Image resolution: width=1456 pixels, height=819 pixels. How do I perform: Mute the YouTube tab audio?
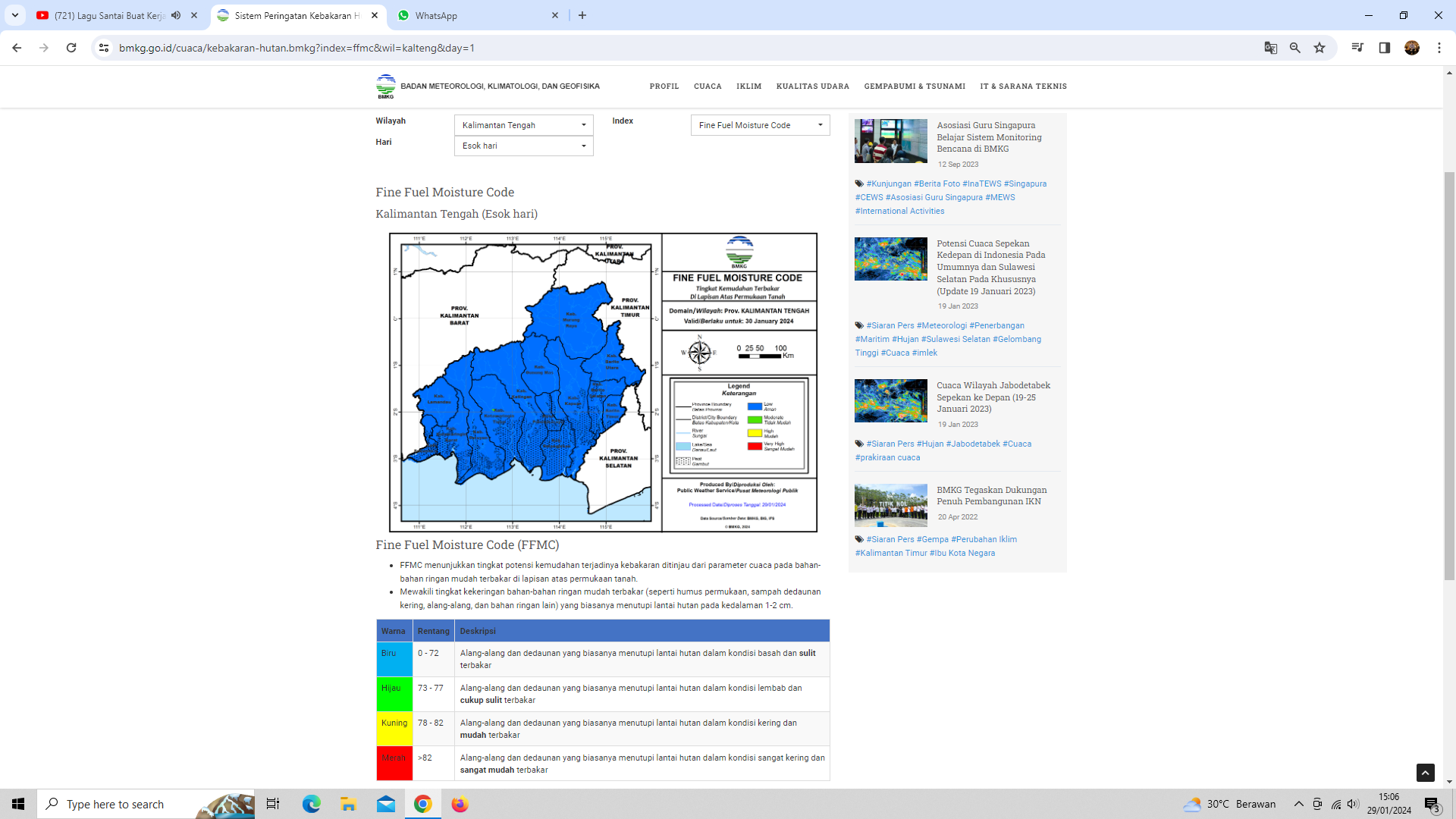176,15
